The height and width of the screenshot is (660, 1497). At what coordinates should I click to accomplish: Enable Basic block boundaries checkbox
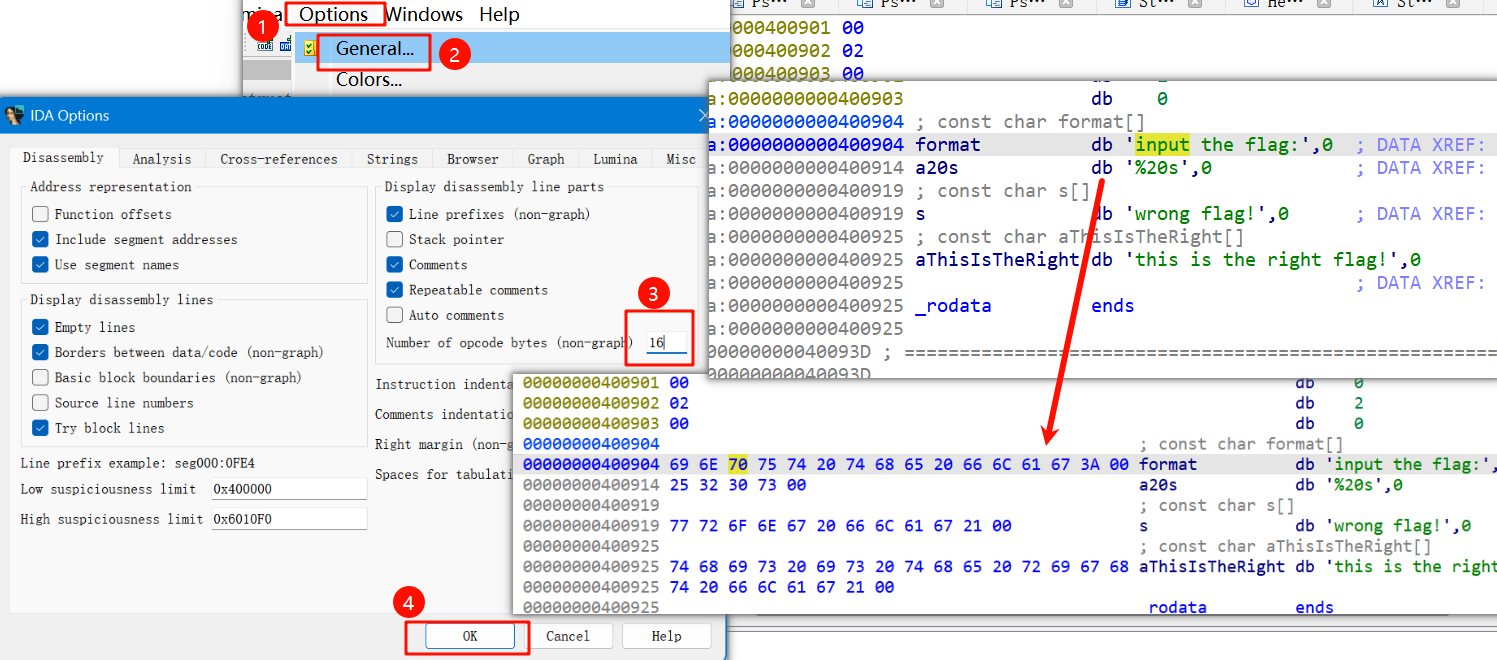click(x=40, y=377)
